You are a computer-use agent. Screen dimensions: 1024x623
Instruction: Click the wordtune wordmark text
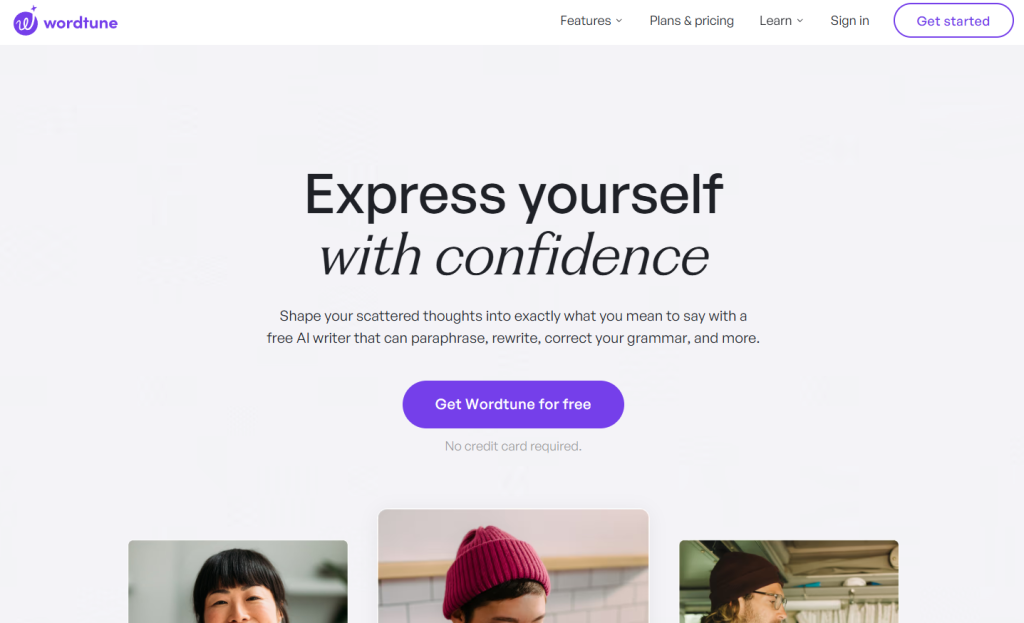80,23
